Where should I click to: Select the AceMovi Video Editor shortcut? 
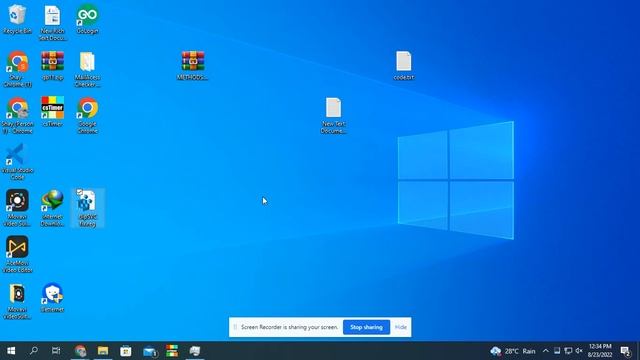pyautogui.click(x=17, y=254)
